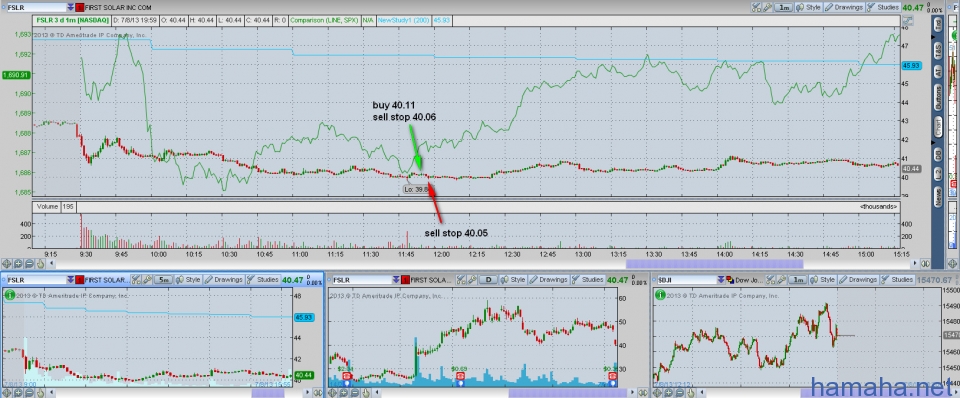This screenshot has width=960, height=398.
Task: Open the 5m timeframe selector on lower-left chart
Action: tap(163, 280)
